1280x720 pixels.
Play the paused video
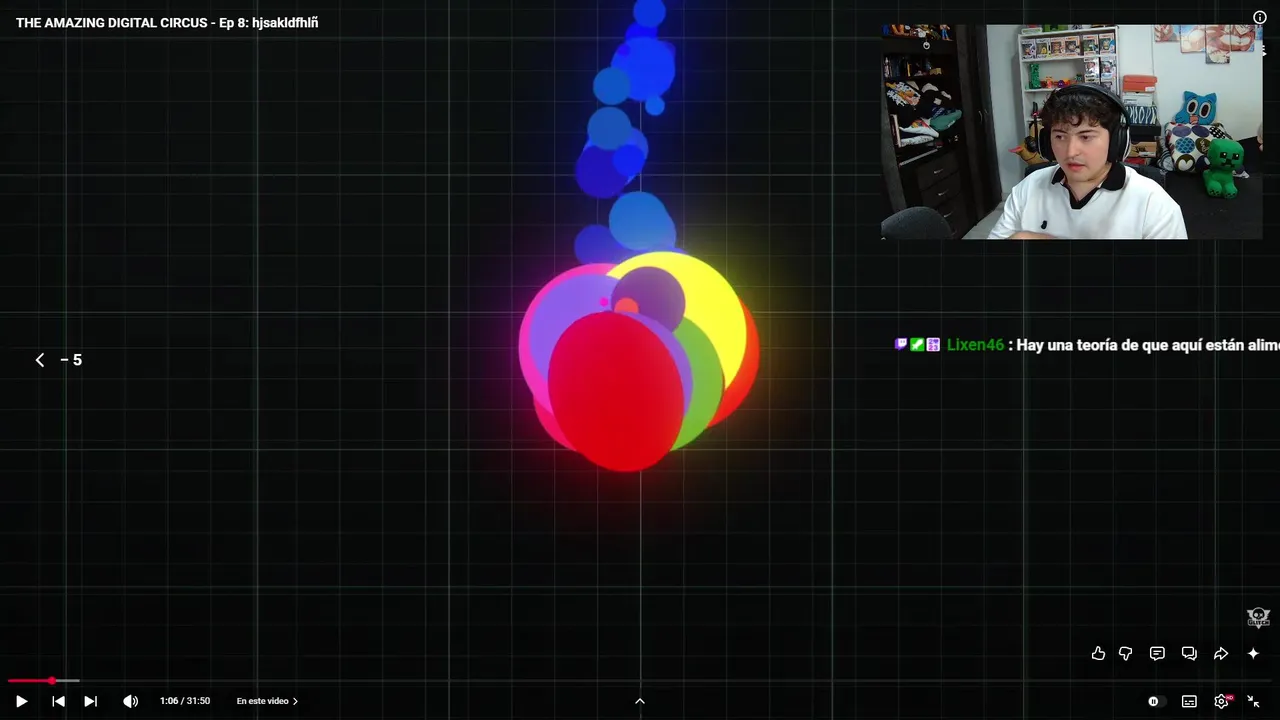(x=21, y=701)
